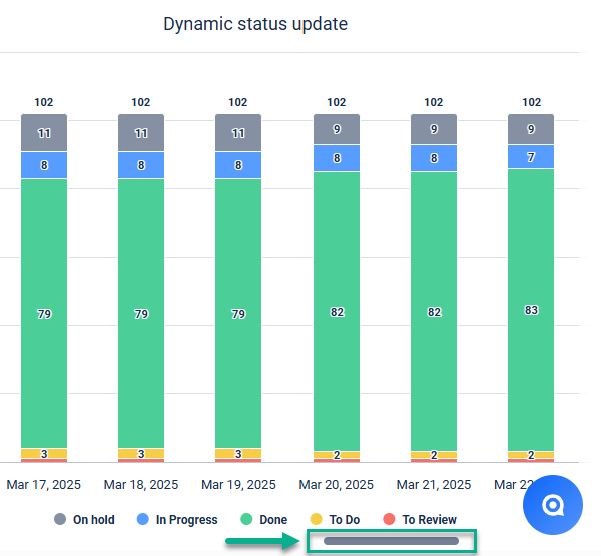
Task: Click the Dynamic status update chart title
Action: coord(256,24)
